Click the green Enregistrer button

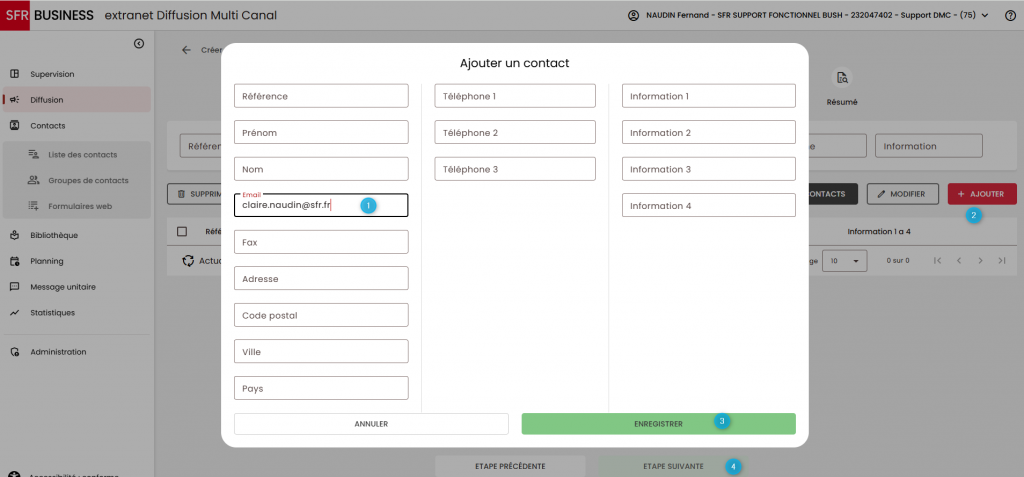658,423
